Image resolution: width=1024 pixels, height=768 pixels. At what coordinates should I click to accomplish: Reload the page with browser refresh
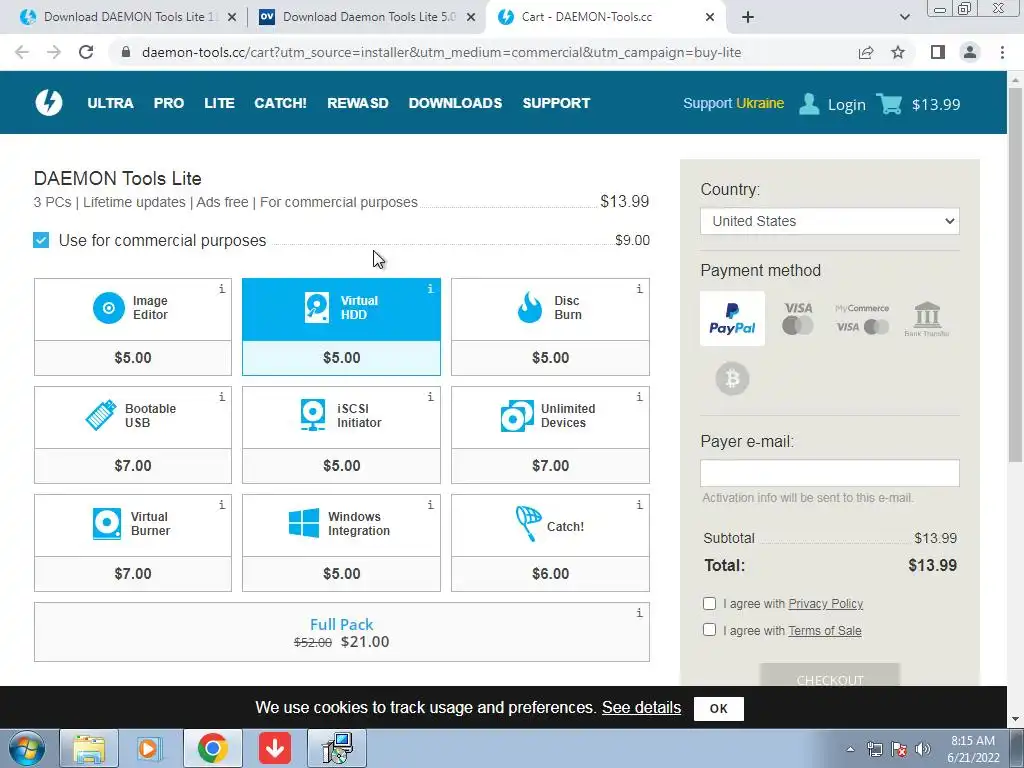[x=86, y=52]
